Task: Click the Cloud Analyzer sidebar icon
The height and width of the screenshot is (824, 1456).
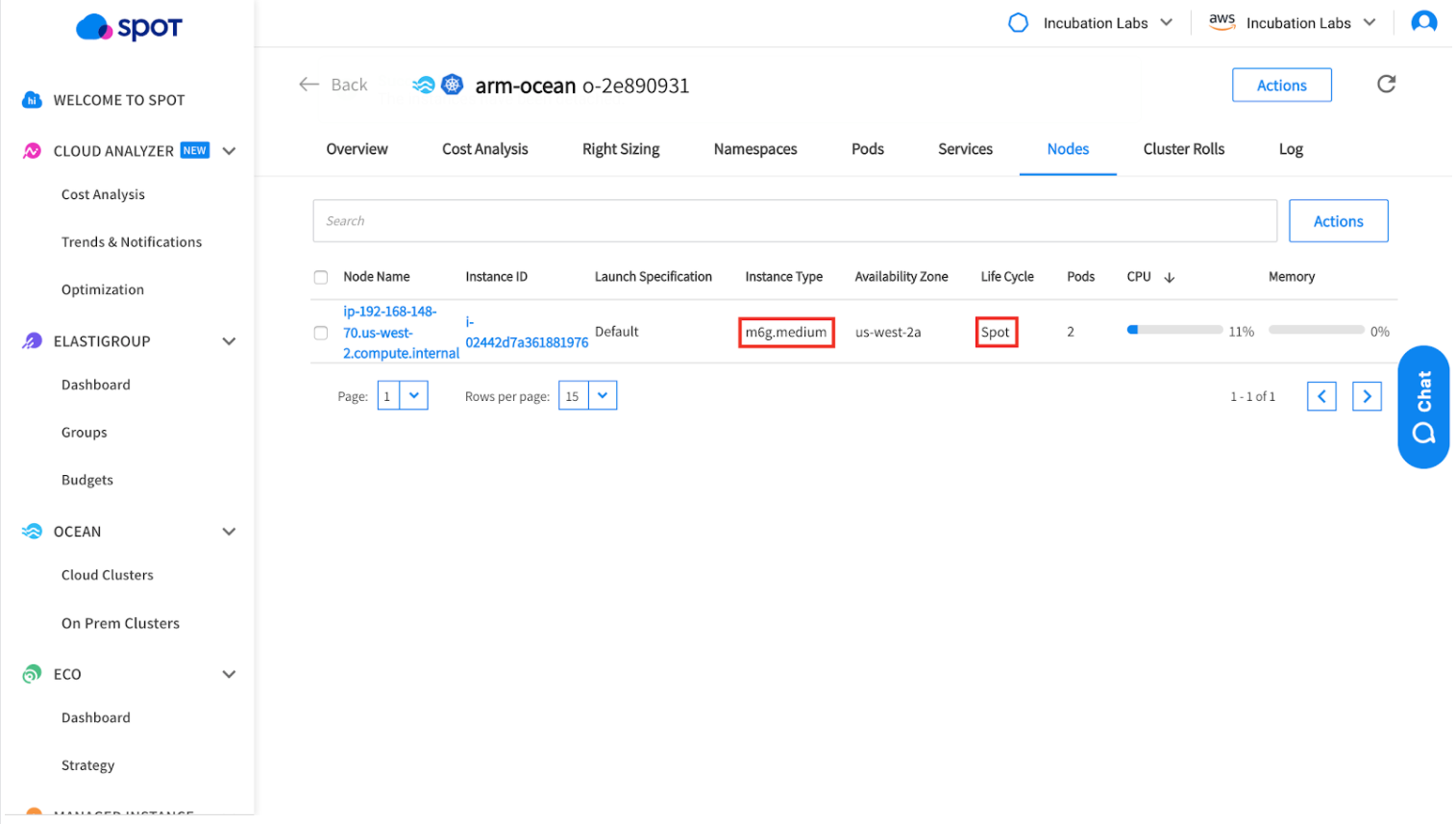Action: click(x=32, y=151)
